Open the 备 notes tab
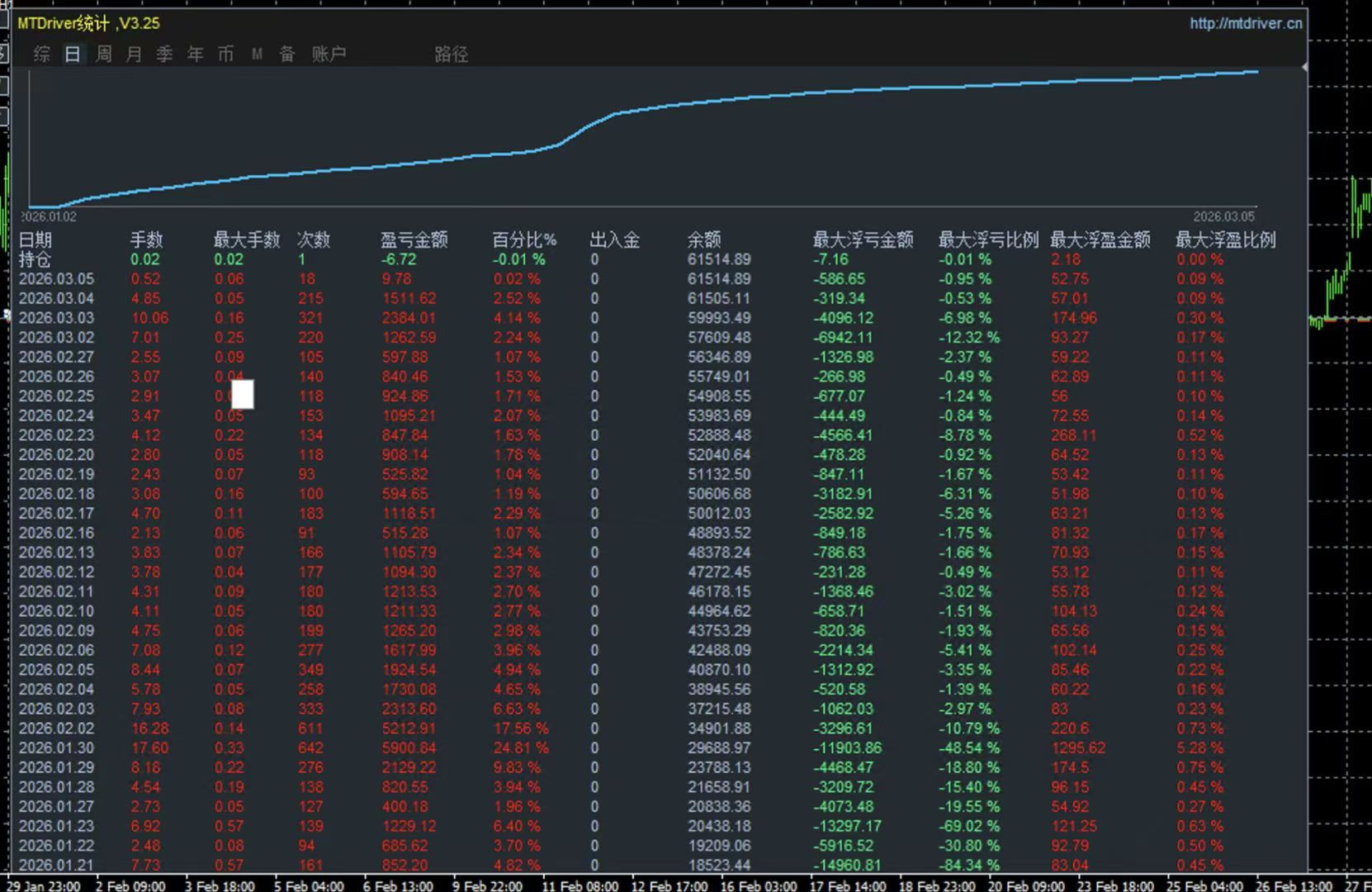The image size is (1372, 892). click(287, 55)
